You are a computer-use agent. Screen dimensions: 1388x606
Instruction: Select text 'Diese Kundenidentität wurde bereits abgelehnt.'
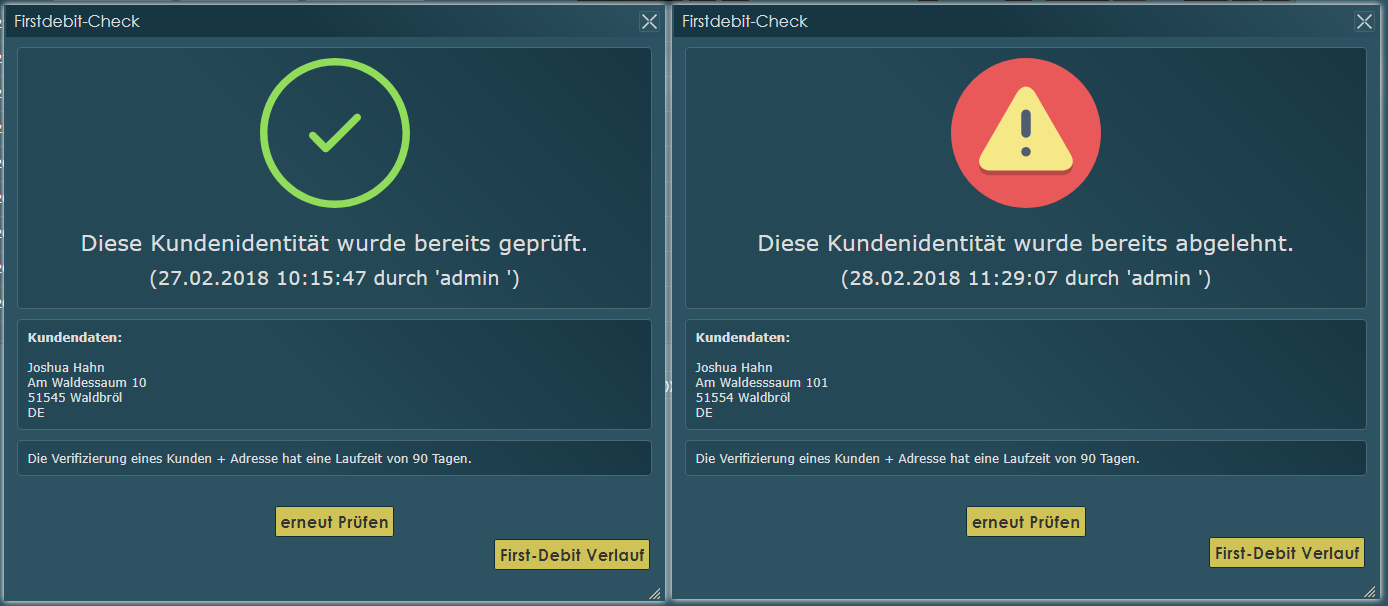coord(1026,243)
